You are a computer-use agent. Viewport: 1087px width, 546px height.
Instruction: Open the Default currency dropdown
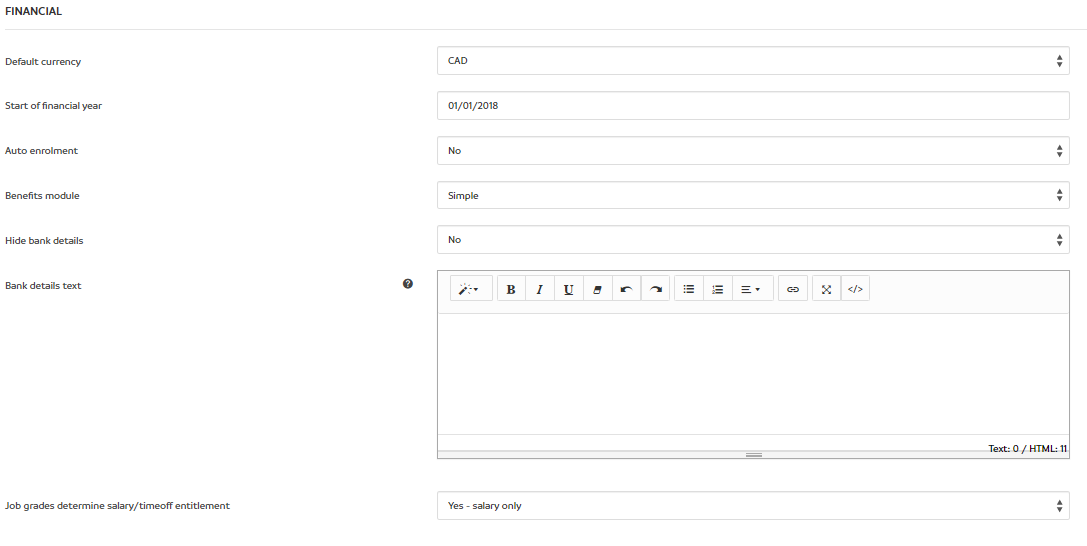click(753, 61)
